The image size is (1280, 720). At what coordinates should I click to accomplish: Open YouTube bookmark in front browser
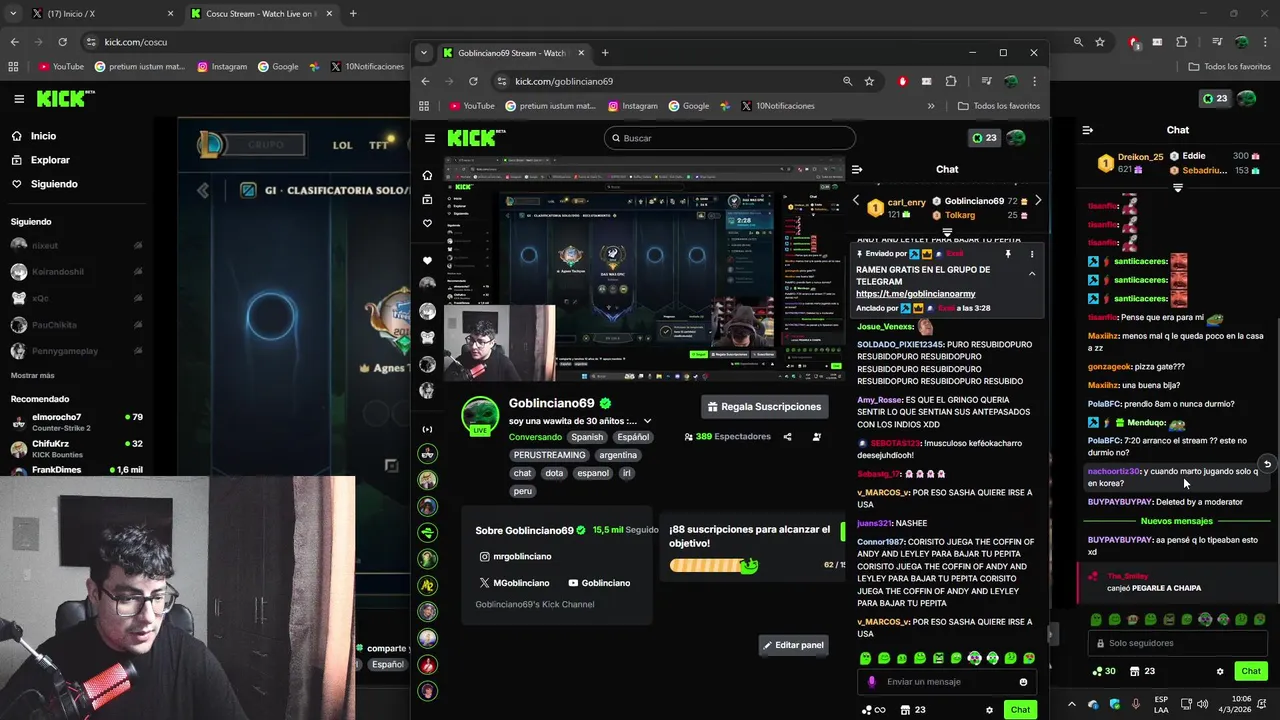472,106
